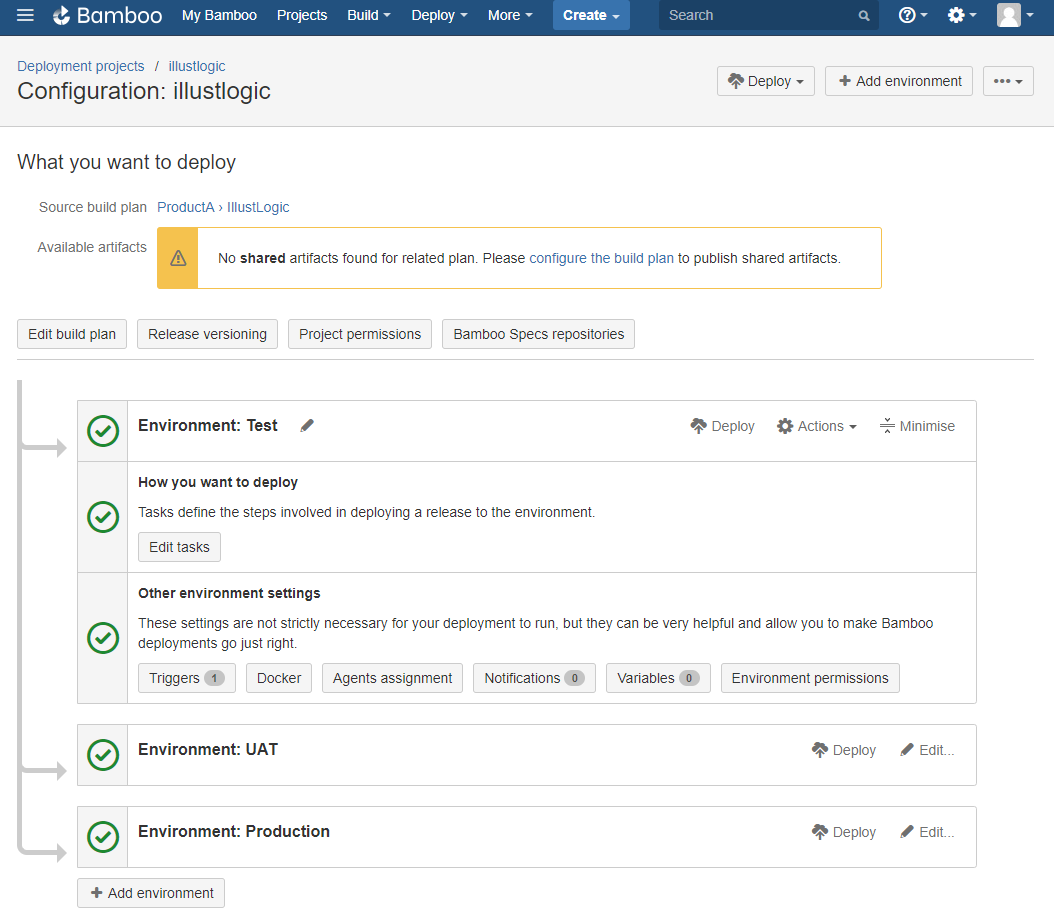Open Variables settings
The image size is (1054, 922).
pos(658,678)
